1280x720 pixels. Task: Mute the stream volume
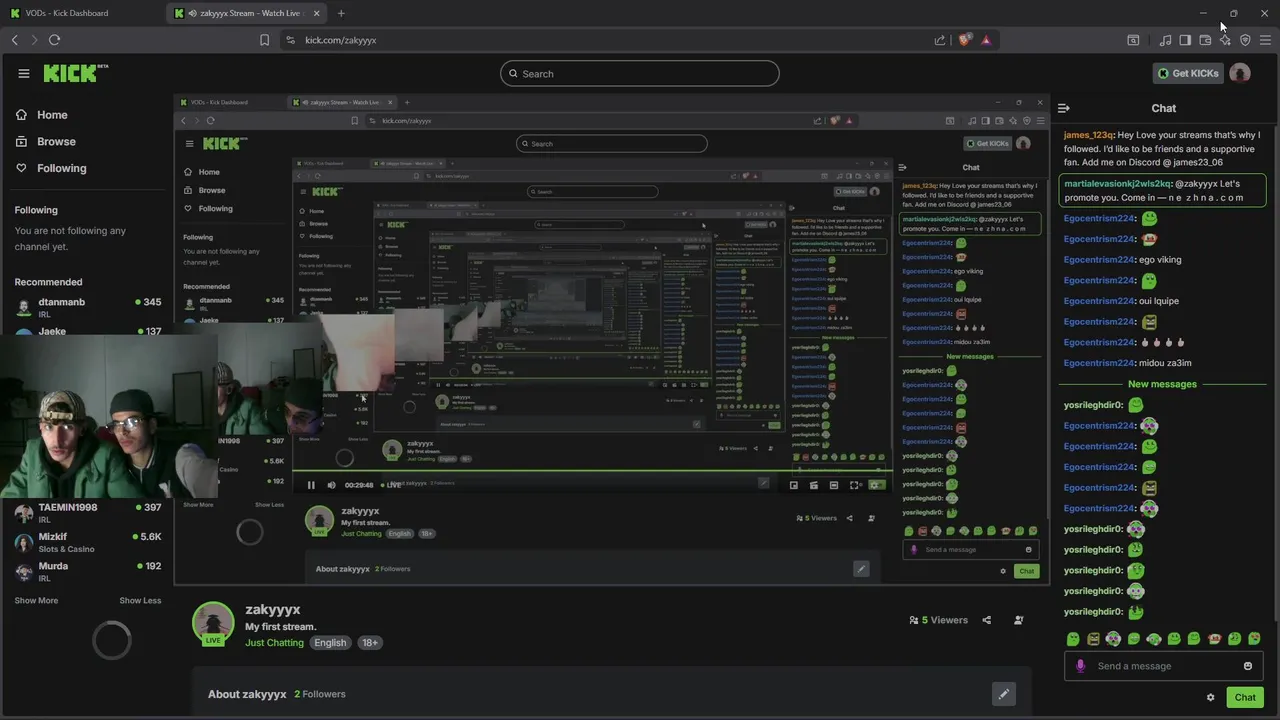pyautogui.click(x=332, y=485)
